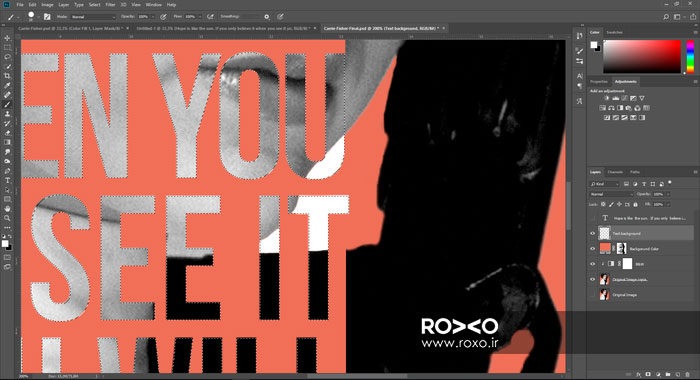Open the layer Fill dropdown
This screenshot has height=380, width=700.
668,204
